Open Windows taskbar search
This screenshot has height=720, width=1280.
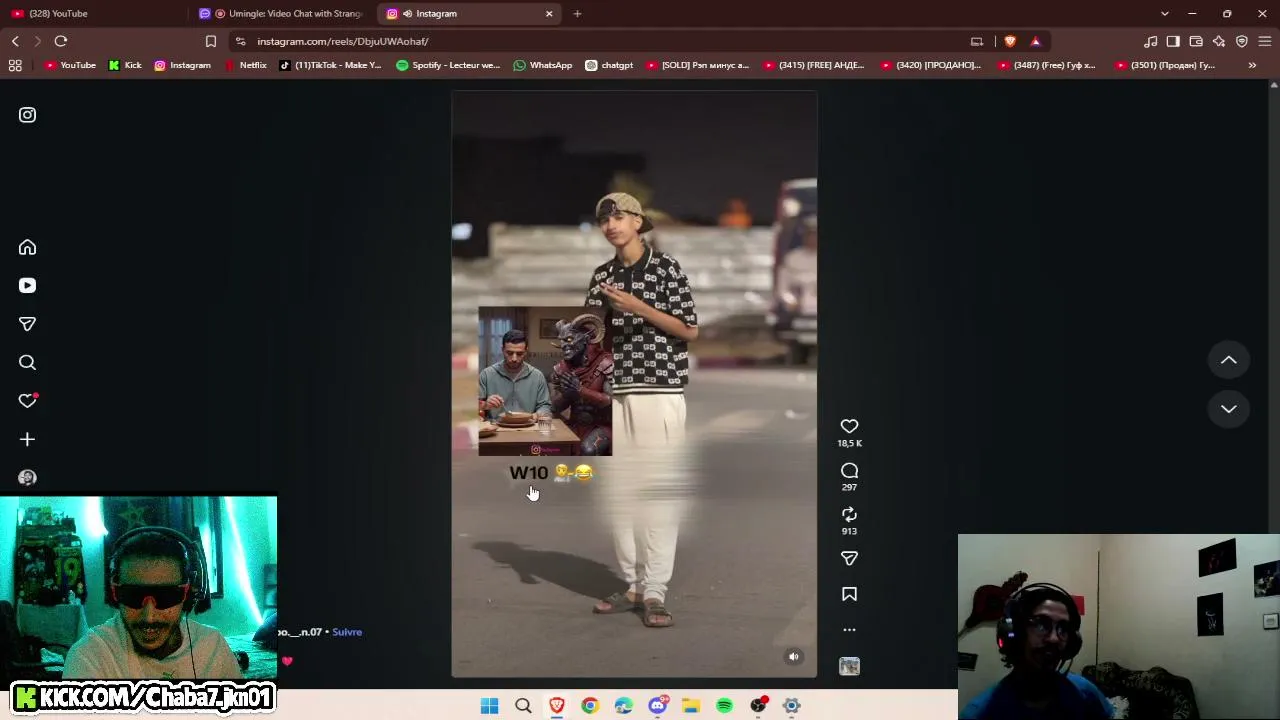point(523,706)
